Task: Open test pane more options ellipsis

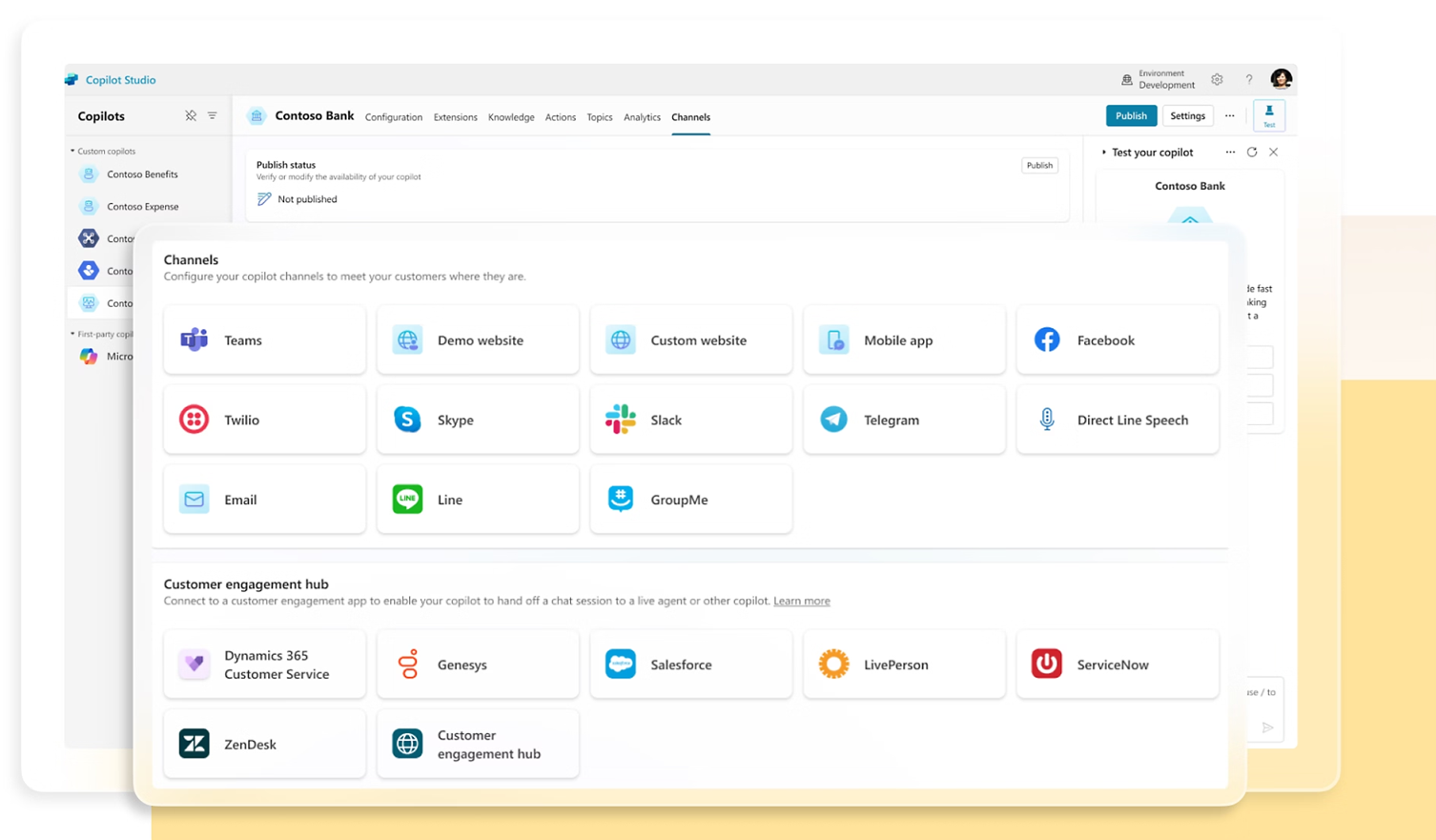Action: pyautogui.click(x=1230, y=152)
